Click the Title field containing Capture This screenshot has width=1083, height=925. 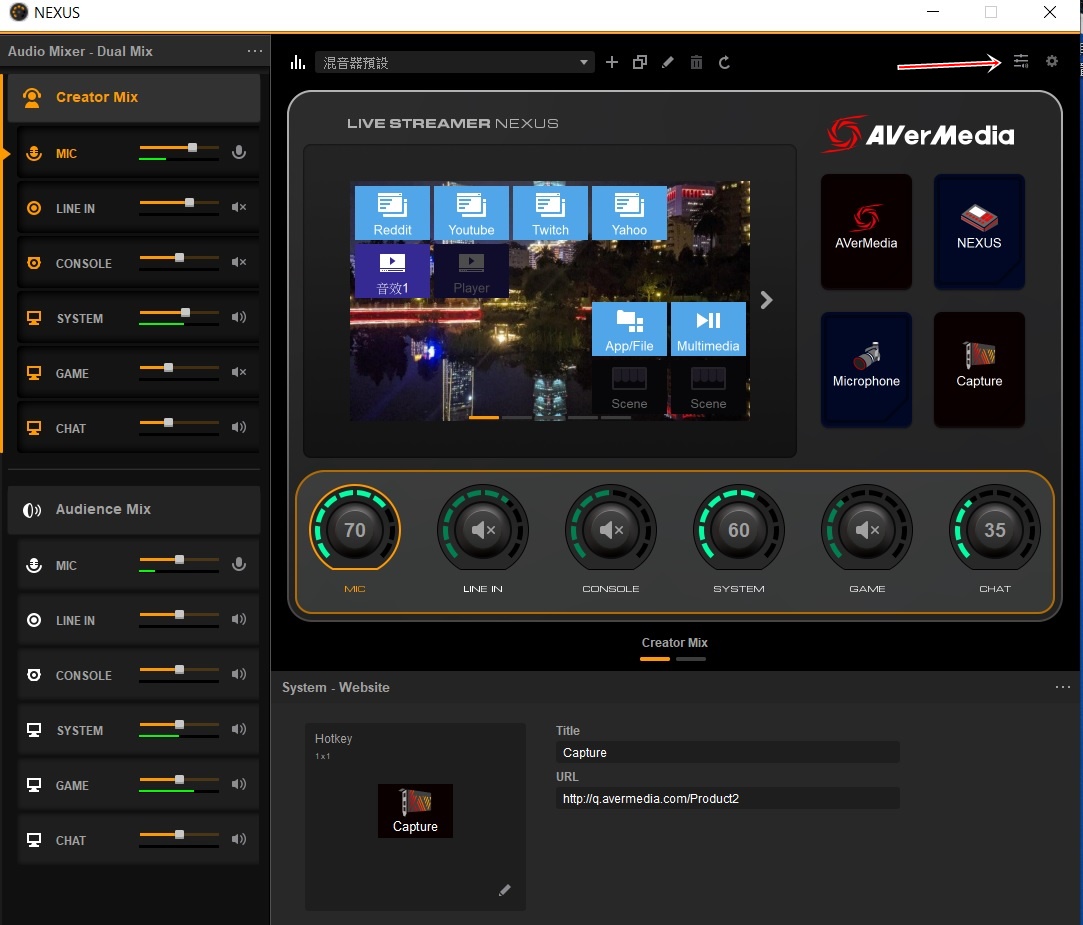point(727,752)
